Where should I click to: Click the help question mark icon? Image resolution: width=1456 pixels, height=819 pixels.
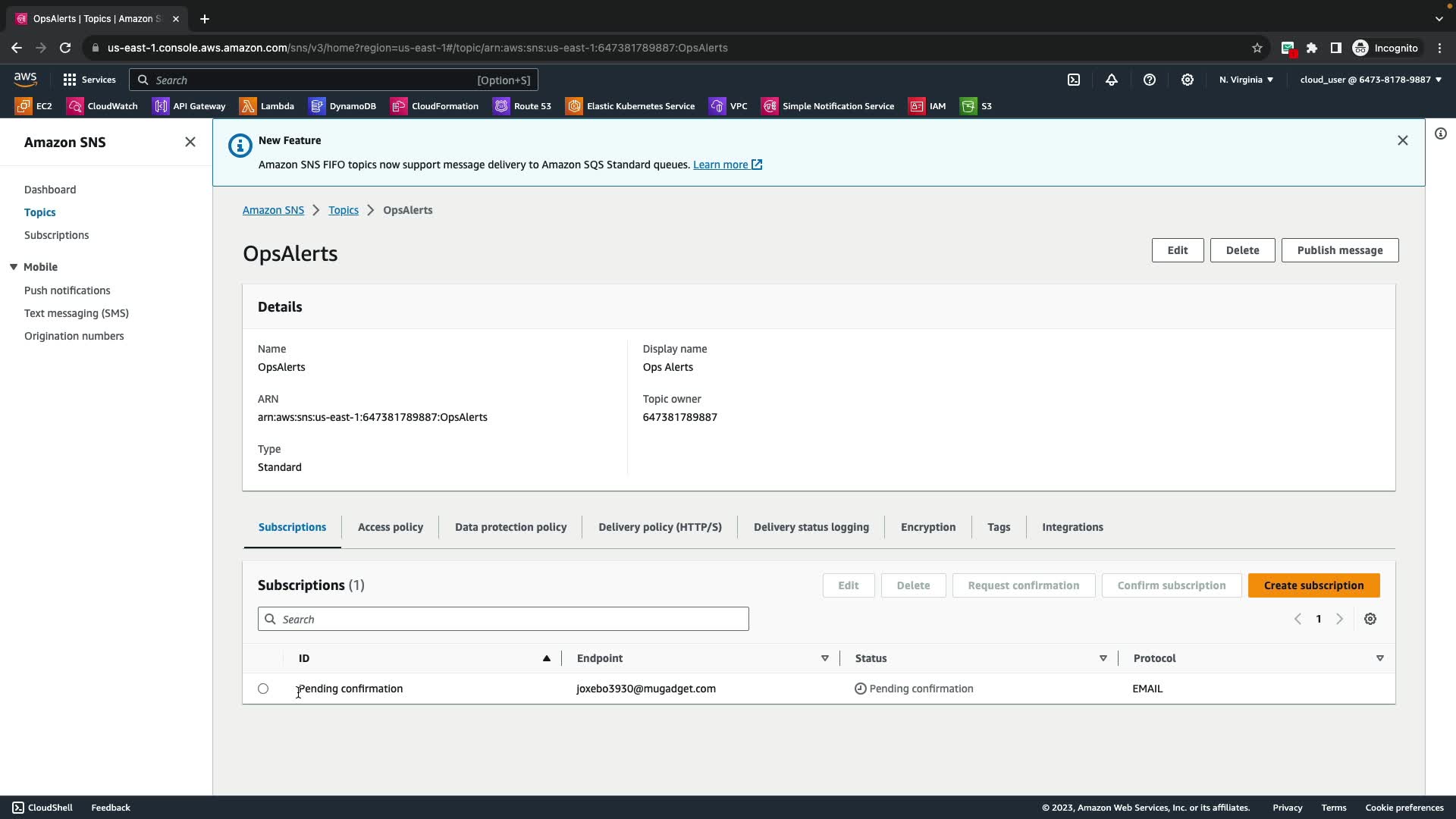point(1150,80)
